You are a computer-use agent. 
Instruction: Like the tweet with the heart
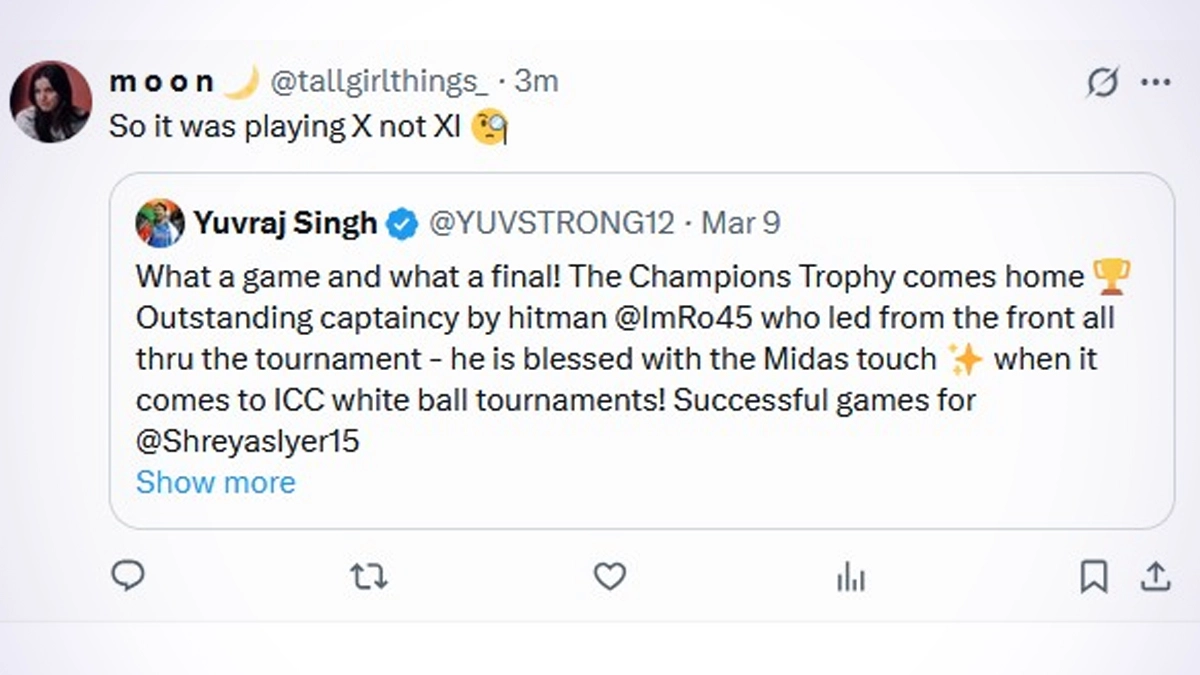click(x=609, y=576)
